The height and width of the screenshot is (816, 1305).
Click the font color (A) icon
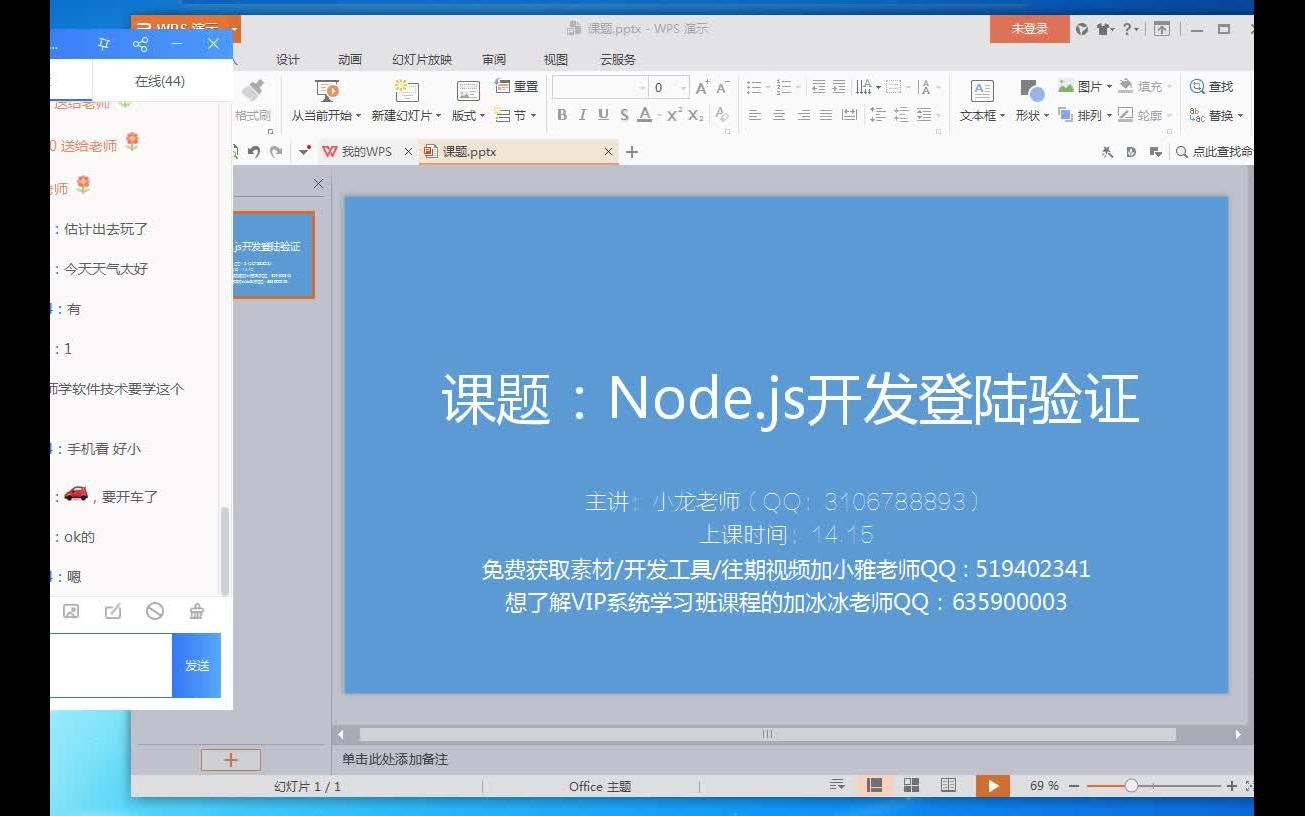point(645,115)
